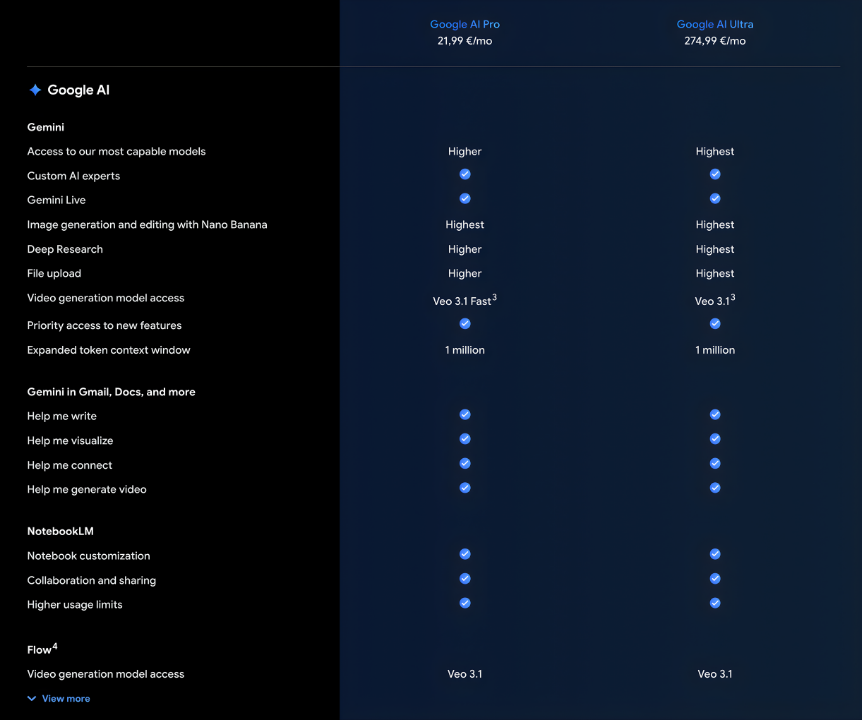Click 'Priority access to new features' label
The image size is (862, 720).
click(104, 325)
